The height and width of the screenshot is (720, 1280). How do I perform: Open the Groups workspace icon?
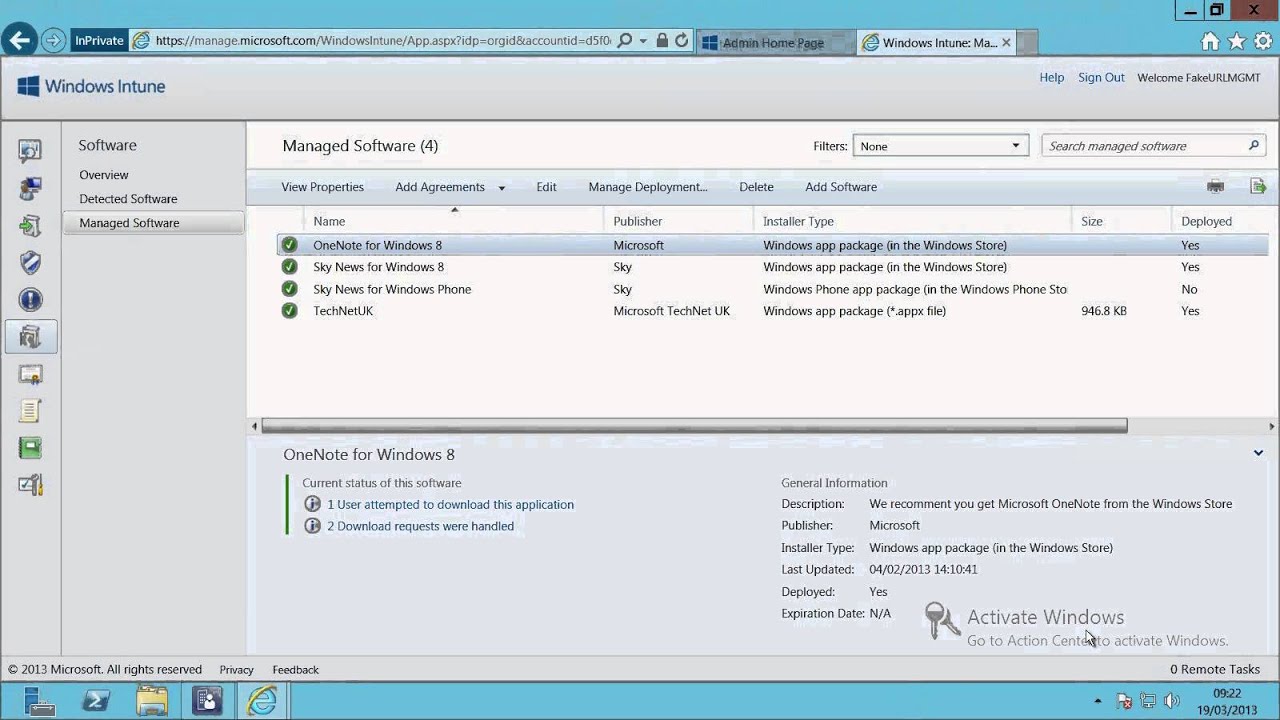pos(30,188)
